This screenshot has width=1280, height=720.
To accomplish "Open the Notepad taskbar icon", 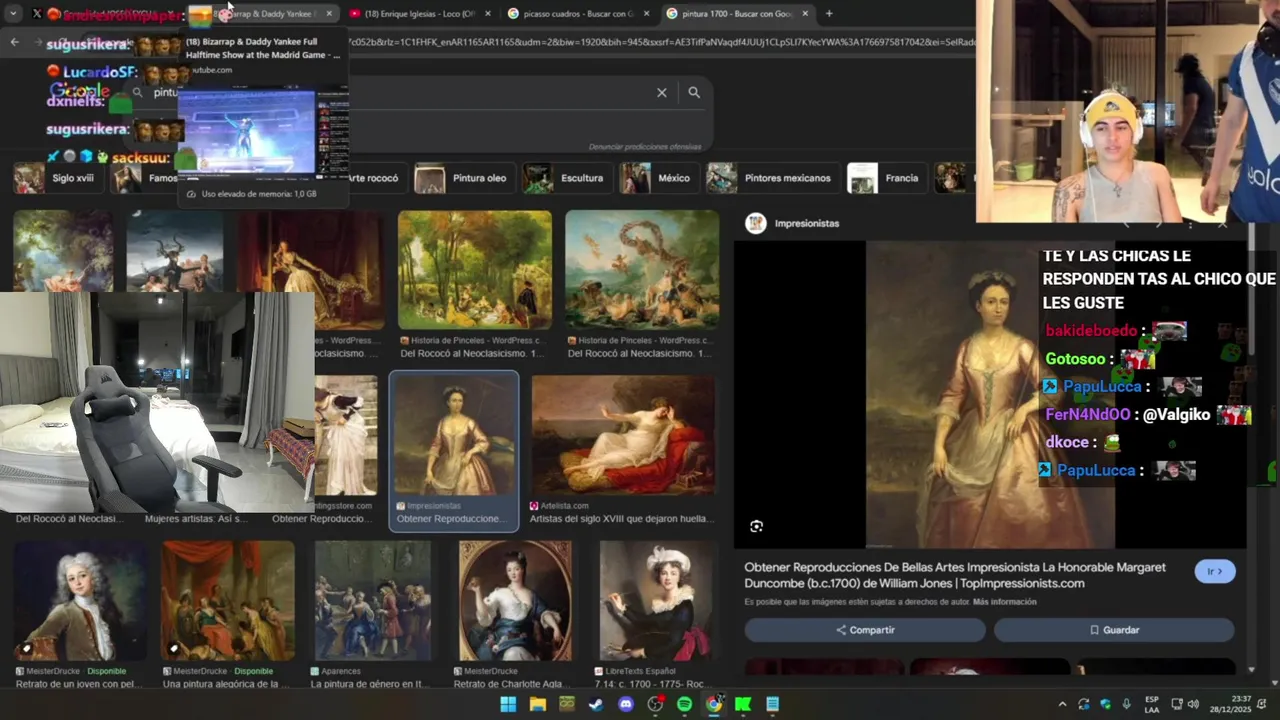I will (x=772, y=704).
